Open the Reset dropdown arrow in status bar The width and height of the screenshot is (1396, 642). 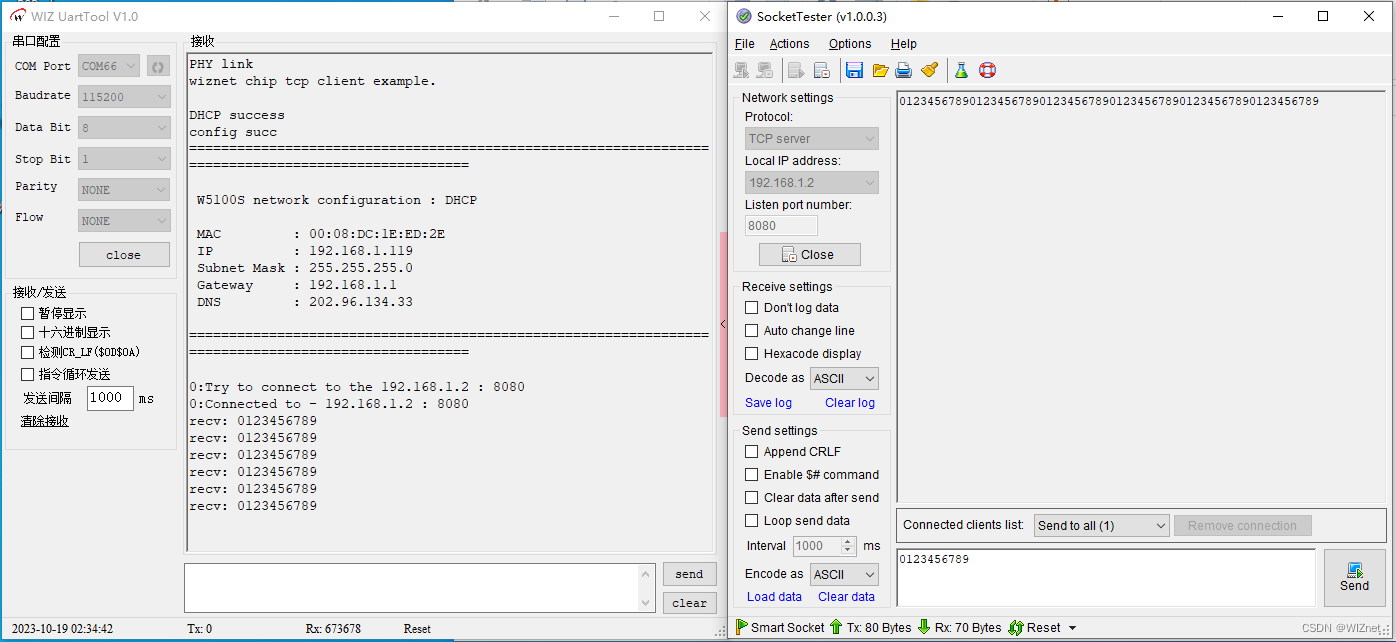pos(1073,628)
